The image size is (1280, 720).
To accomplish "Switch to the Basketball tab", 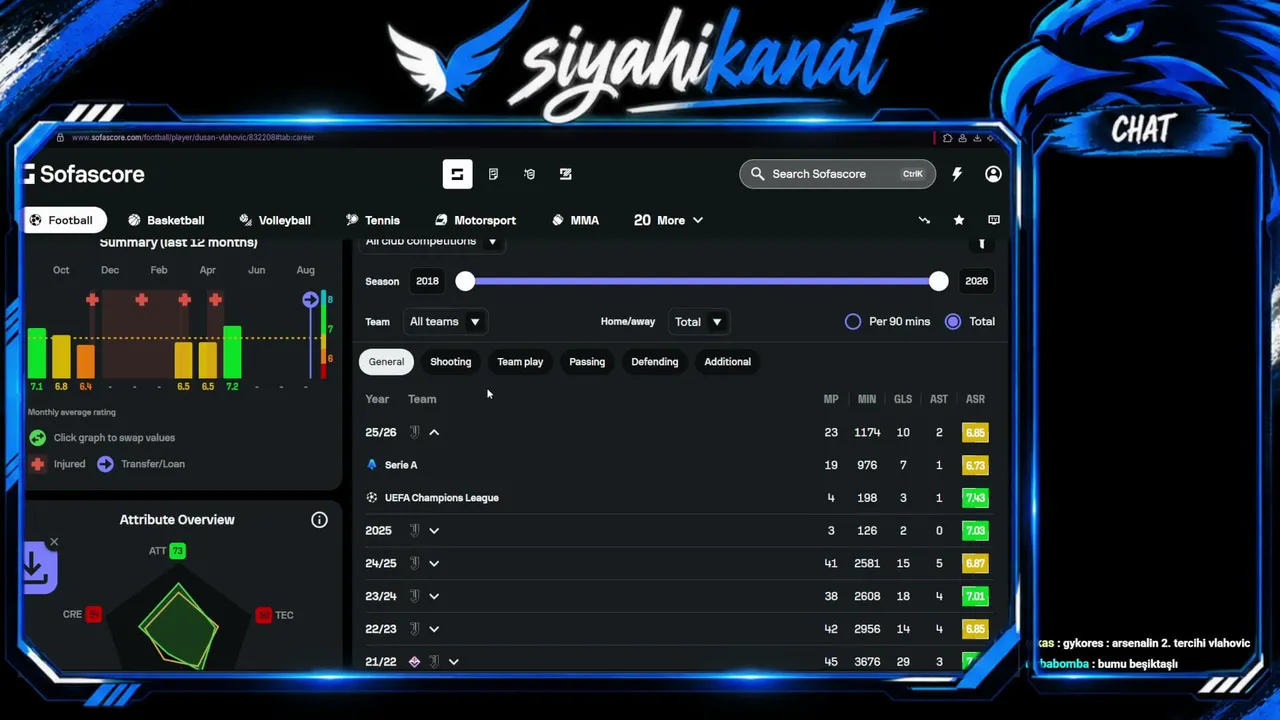I will [166, 220].
